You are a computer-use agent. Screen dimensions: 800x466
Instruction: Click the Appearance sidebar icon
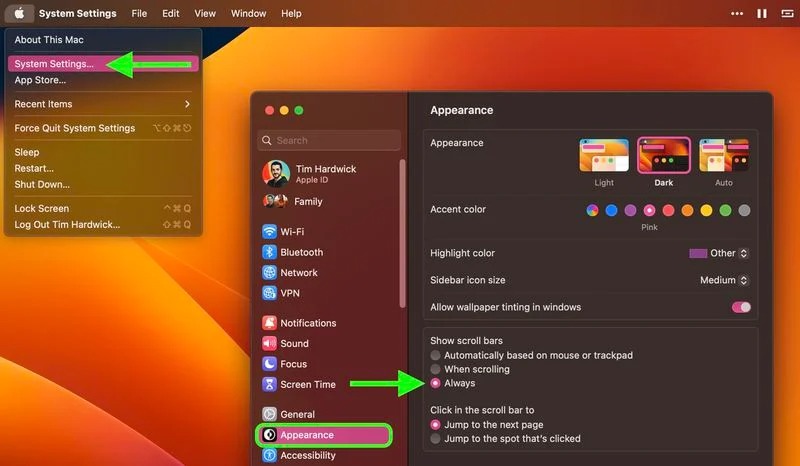(269, 435)
